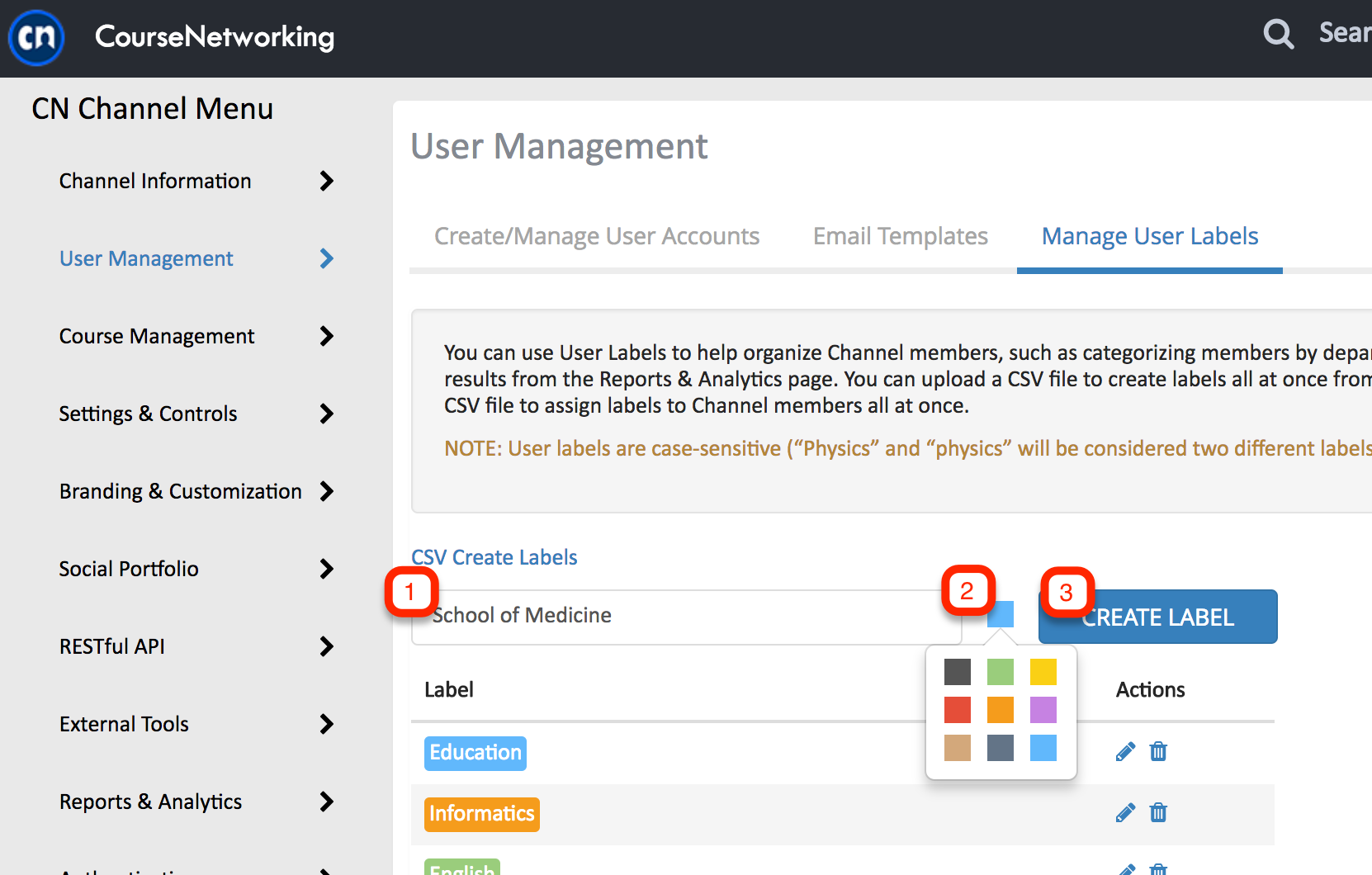Expand Channel Information chevron

[327, 181]
